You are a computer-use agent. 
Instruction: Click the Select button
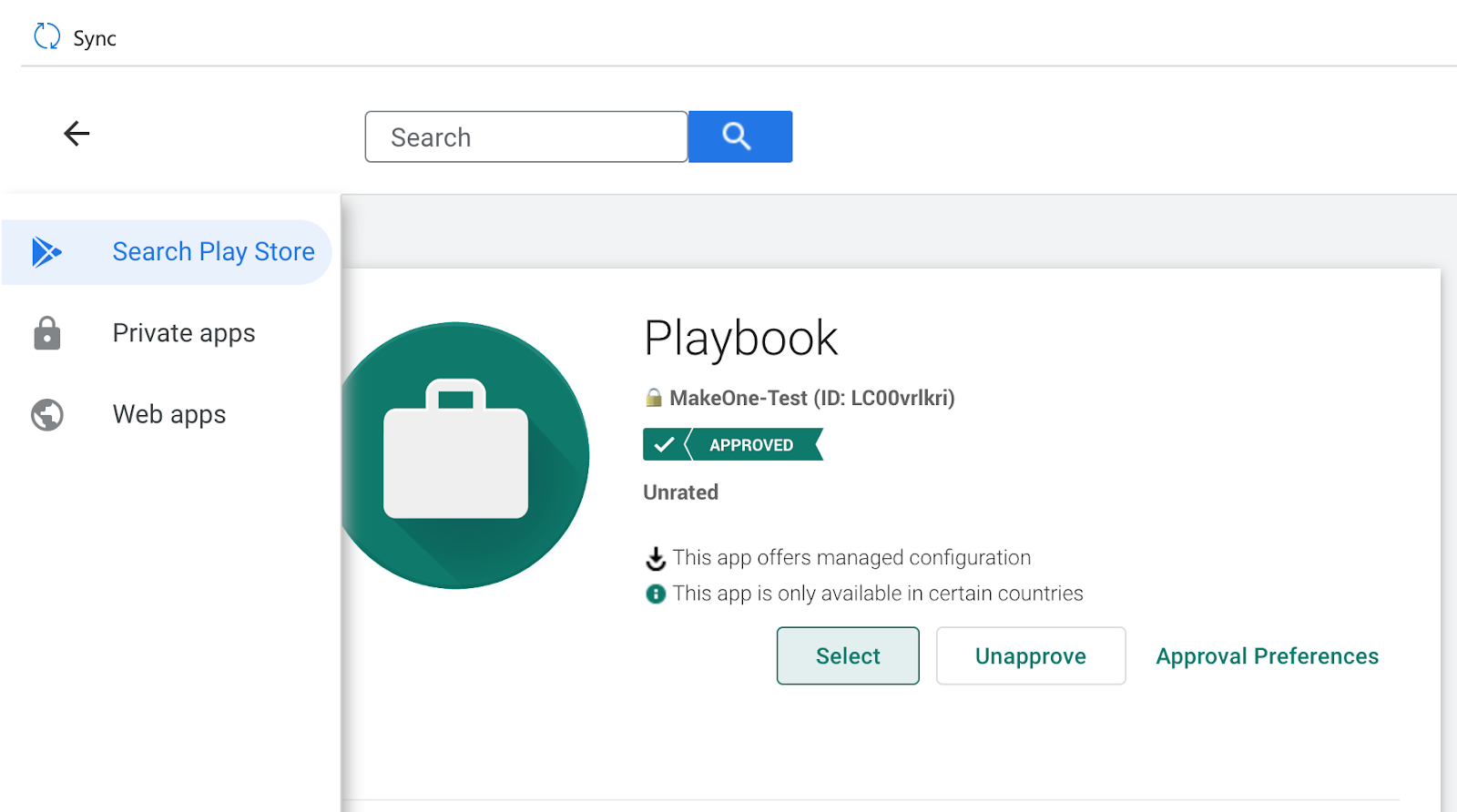(x=848, y=655)
